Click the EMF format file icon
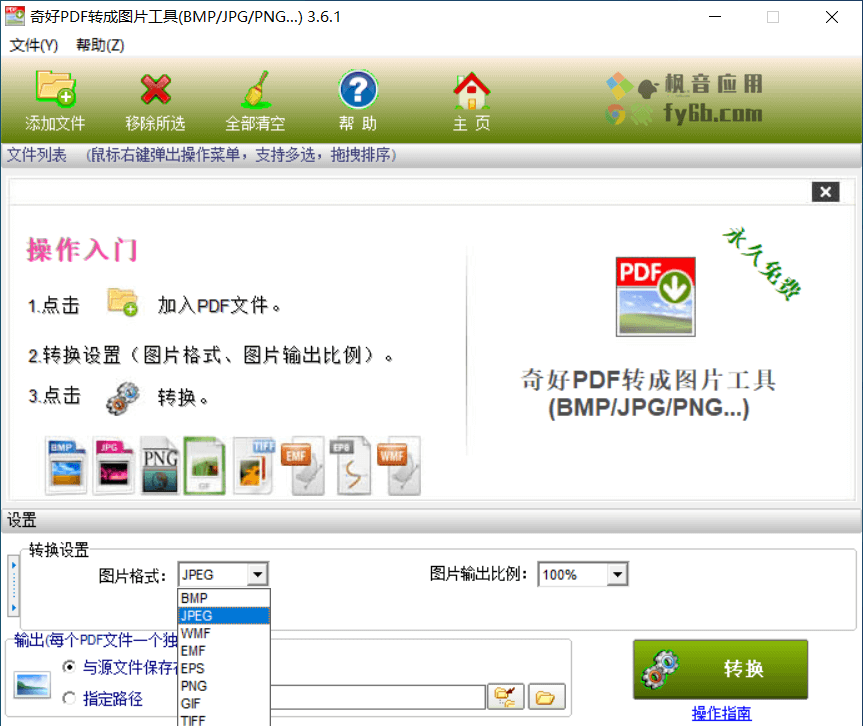This screenshot has width=863, height=726. tap(303, 466)
